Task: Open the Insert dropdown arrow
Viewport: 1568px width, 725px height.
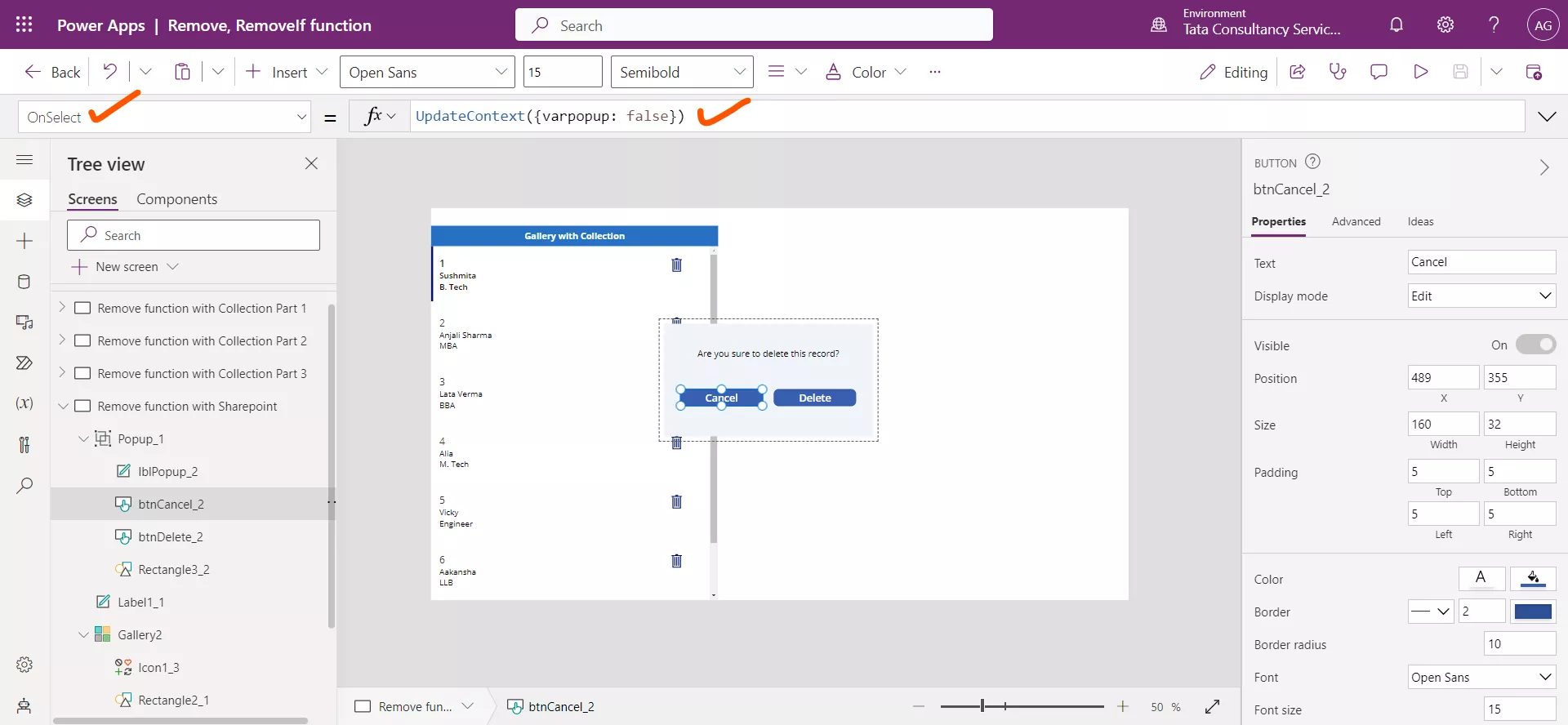Action: pos(322,72)
